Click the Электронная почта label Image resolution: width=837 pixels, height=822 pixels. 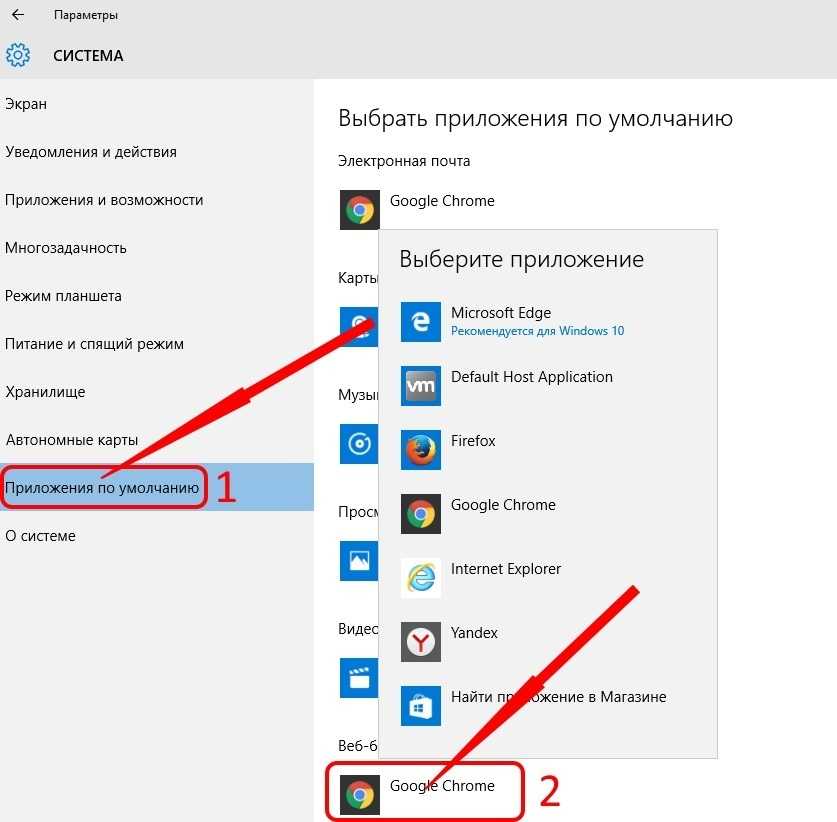pyautogui.click(x=404, y=161)
